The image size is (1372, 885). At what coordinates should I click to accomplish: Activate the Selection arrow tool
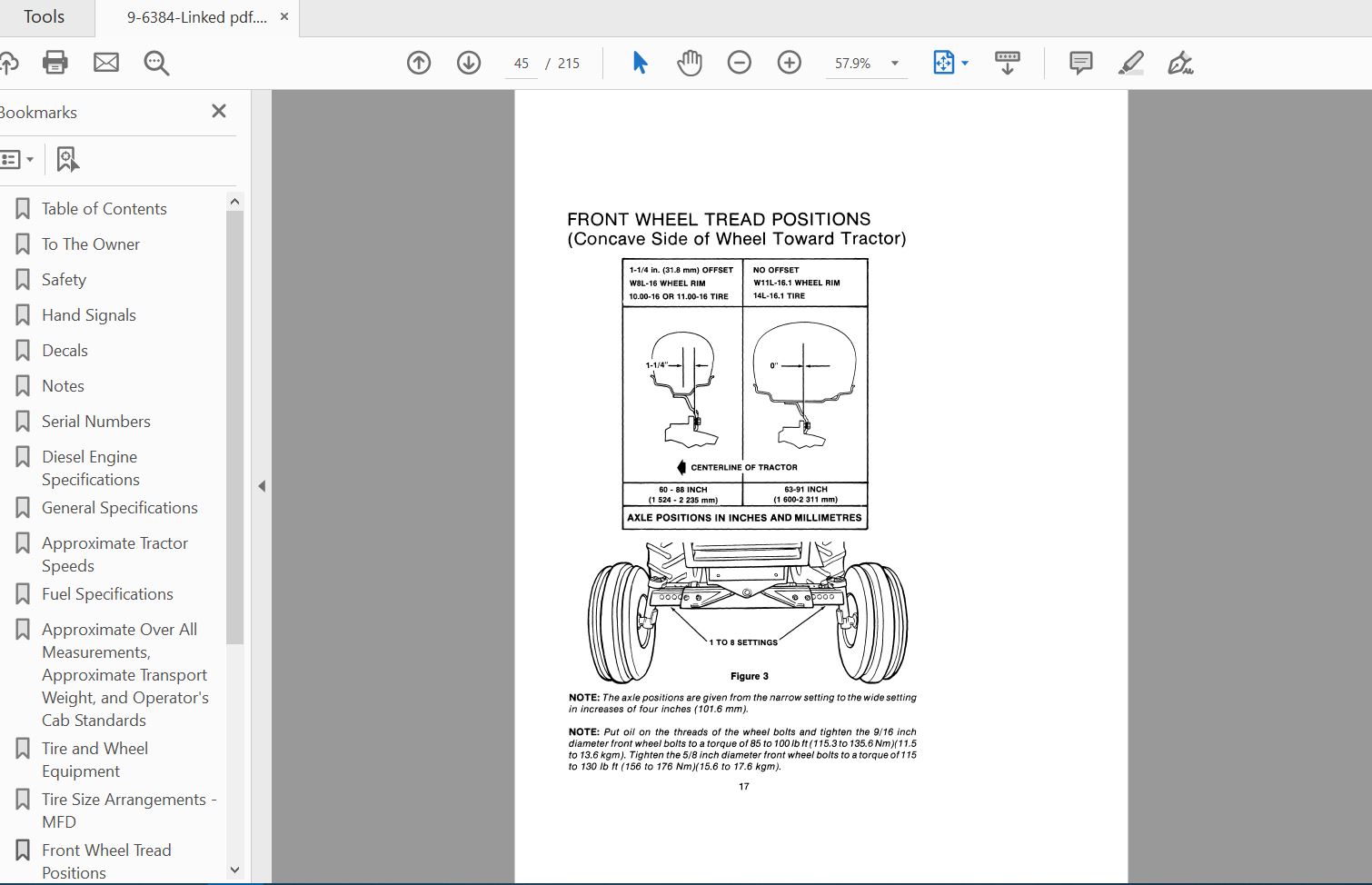pos(639,63)
